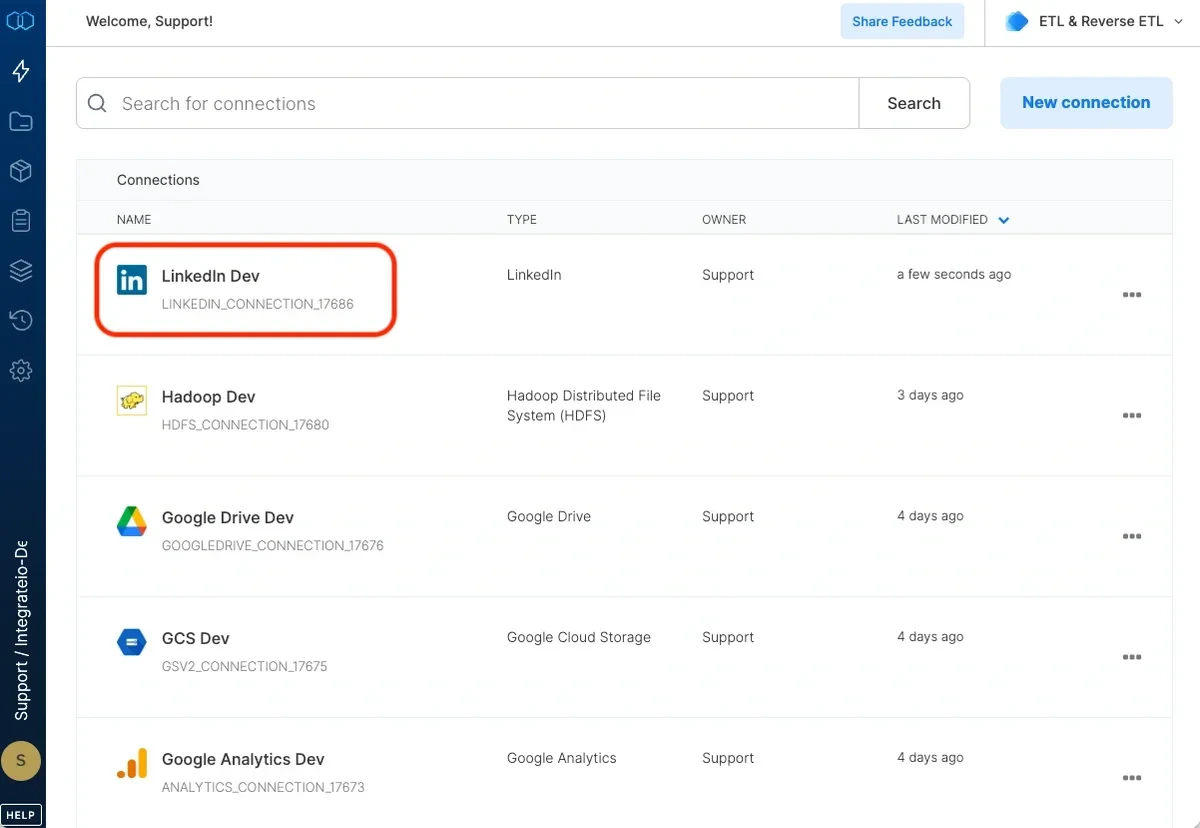
Task: Click the Welcome, Support! greeting
Action: pyautogui.click(x=149, y=21)
